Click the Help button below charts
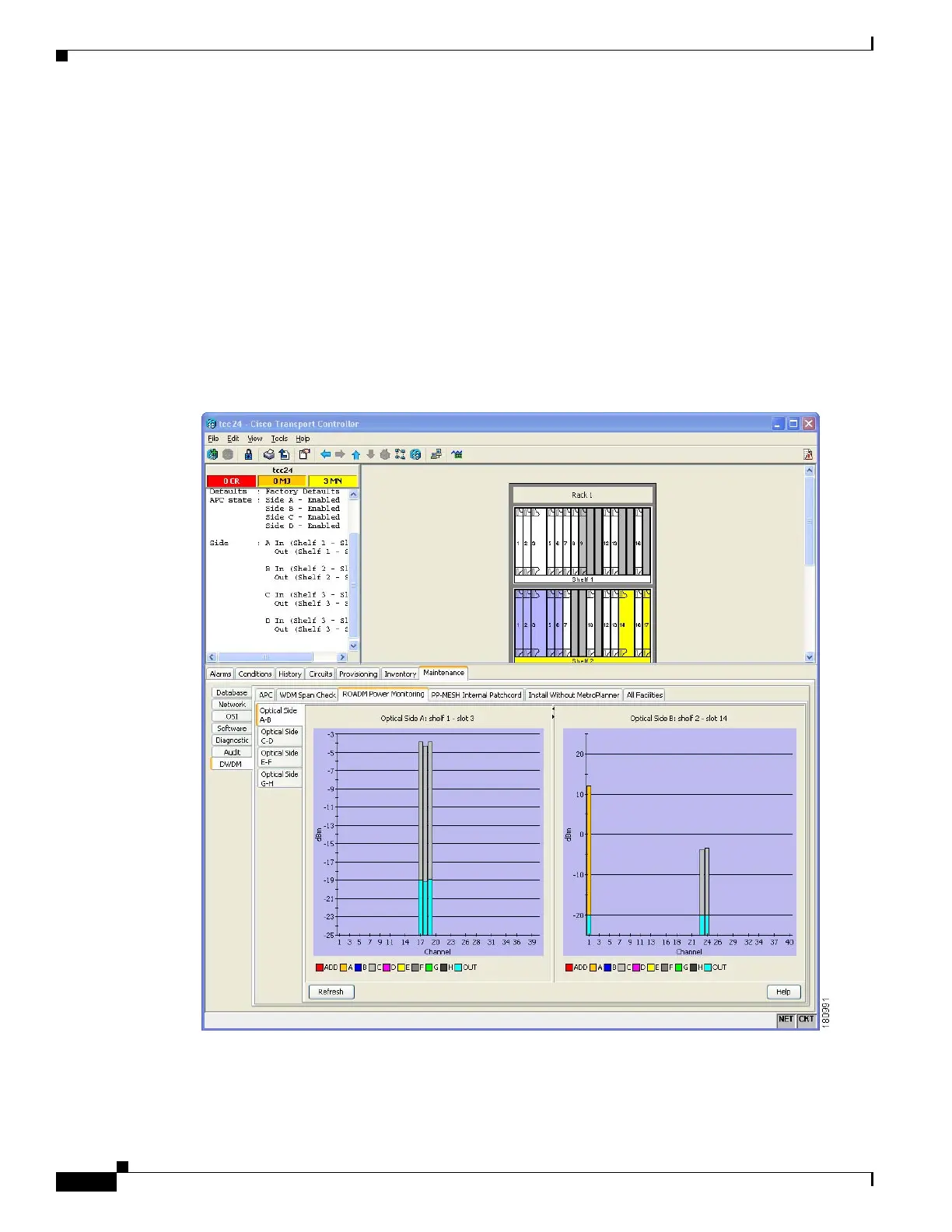This screenshot has width=952, height=1232. (x=783, y=992)
